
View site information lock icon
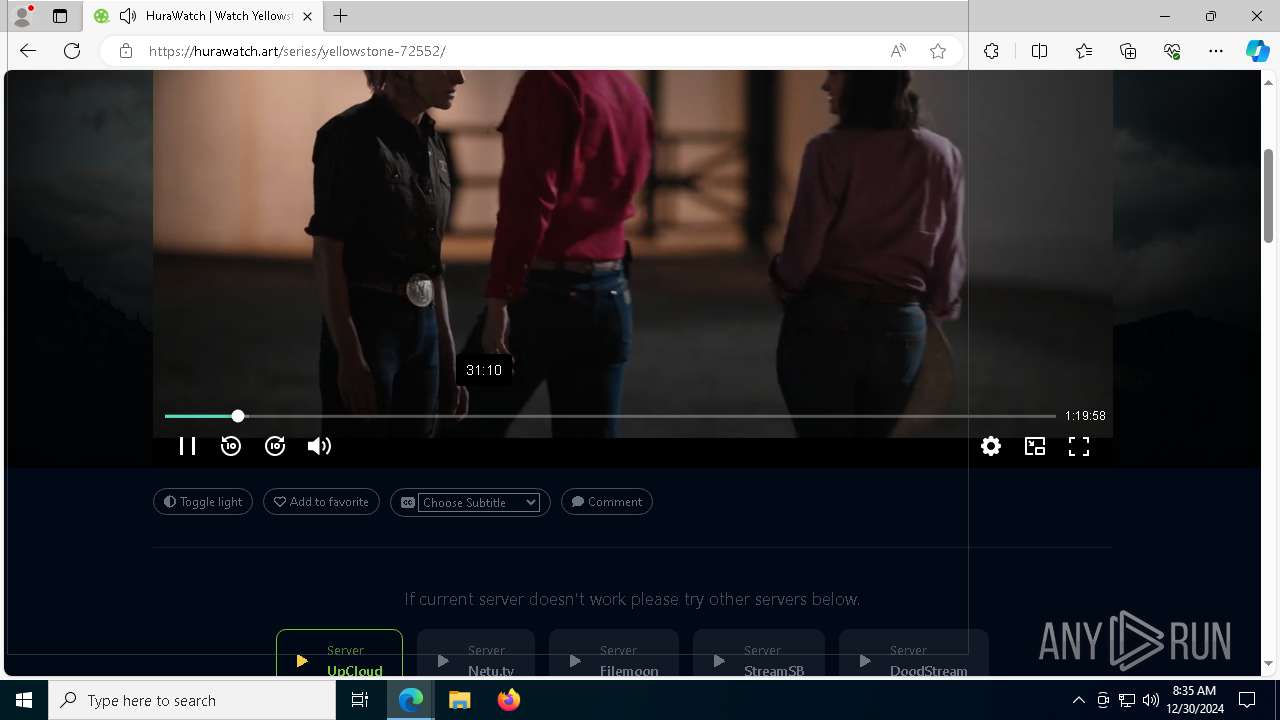click(x=126, y=51)
